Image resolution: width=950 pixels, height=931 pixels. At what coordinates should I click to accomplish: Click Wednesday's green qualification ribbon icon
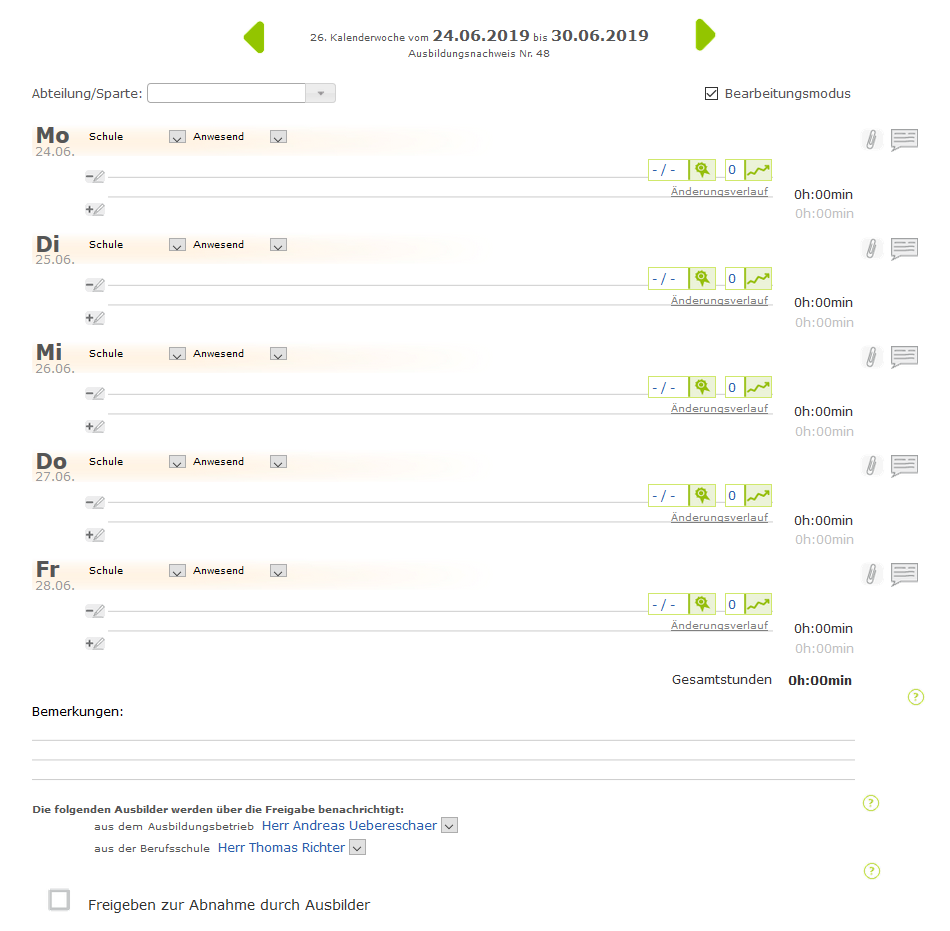coord(702,387)
